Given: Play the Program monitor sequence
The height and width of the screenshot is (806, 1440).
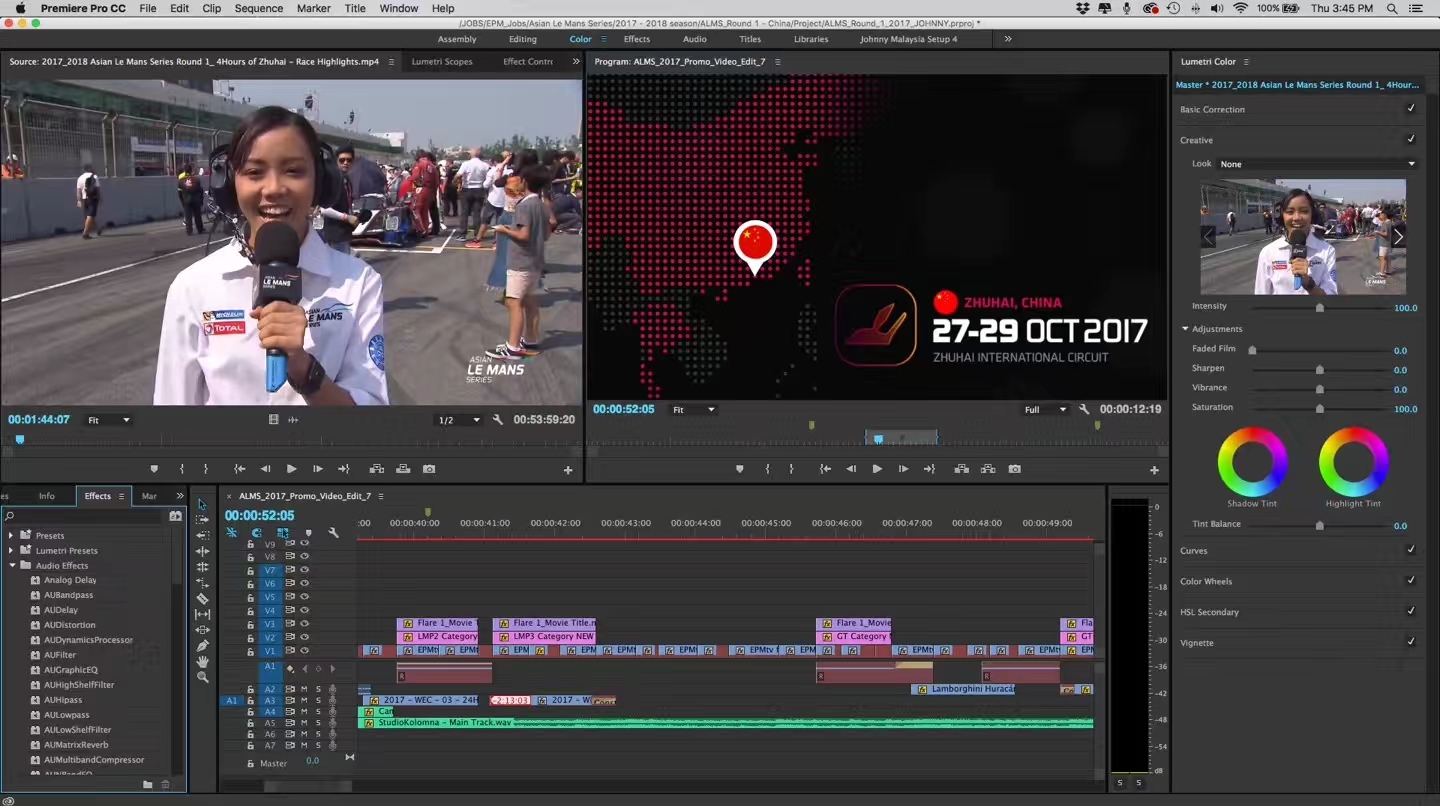Looking at the screenshot, I should (877, 469).
